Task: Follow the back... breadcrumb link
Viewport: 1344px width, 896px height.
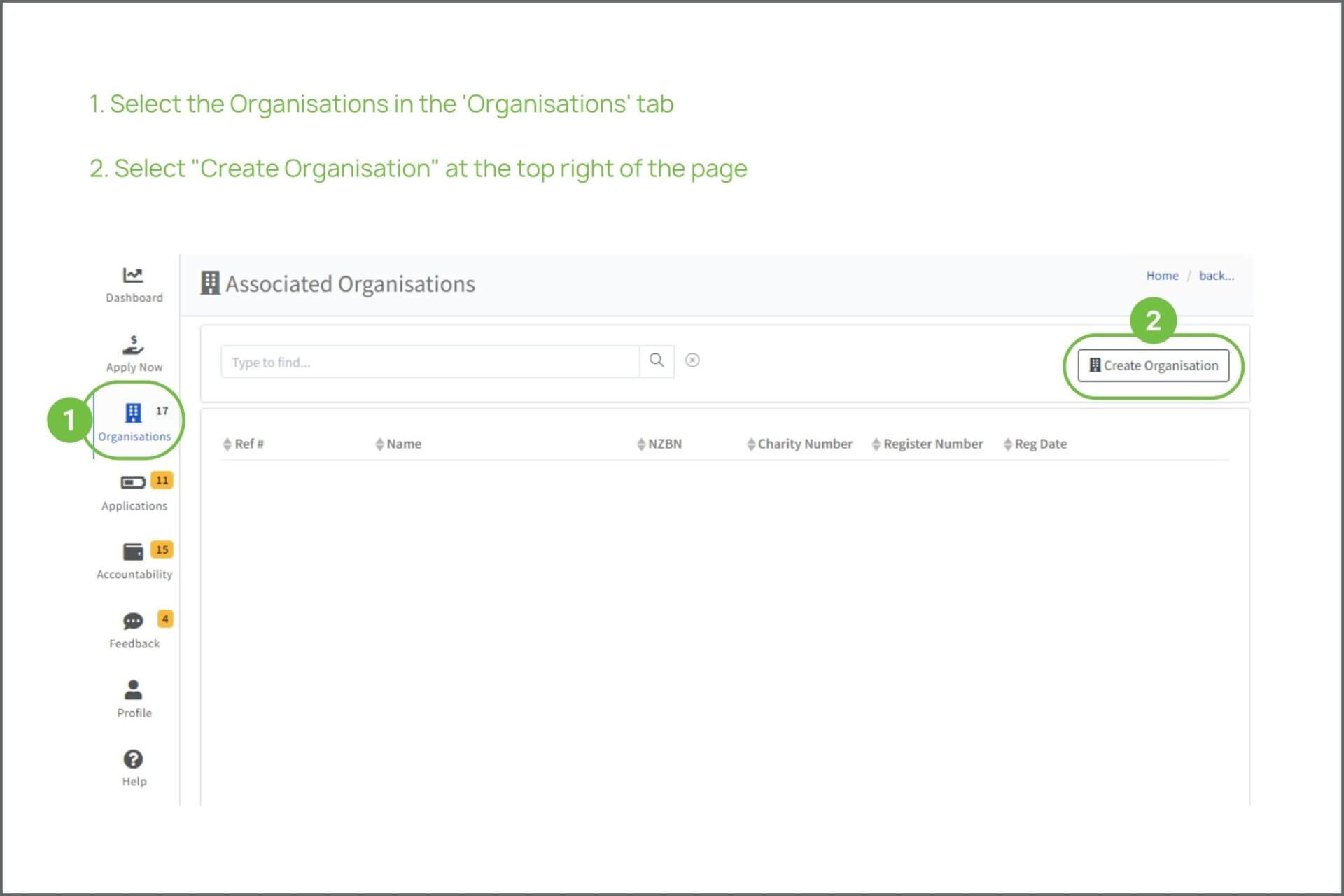Action: click(x=1217, y=276)
